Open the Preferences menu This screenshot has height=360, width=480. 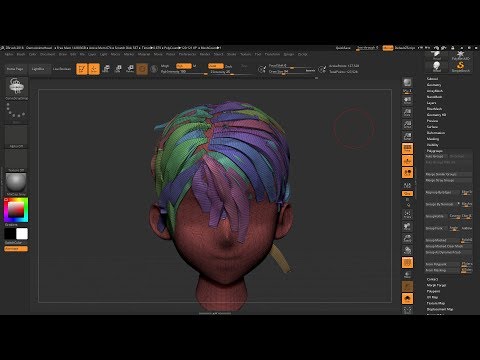[x=187, y=54]
